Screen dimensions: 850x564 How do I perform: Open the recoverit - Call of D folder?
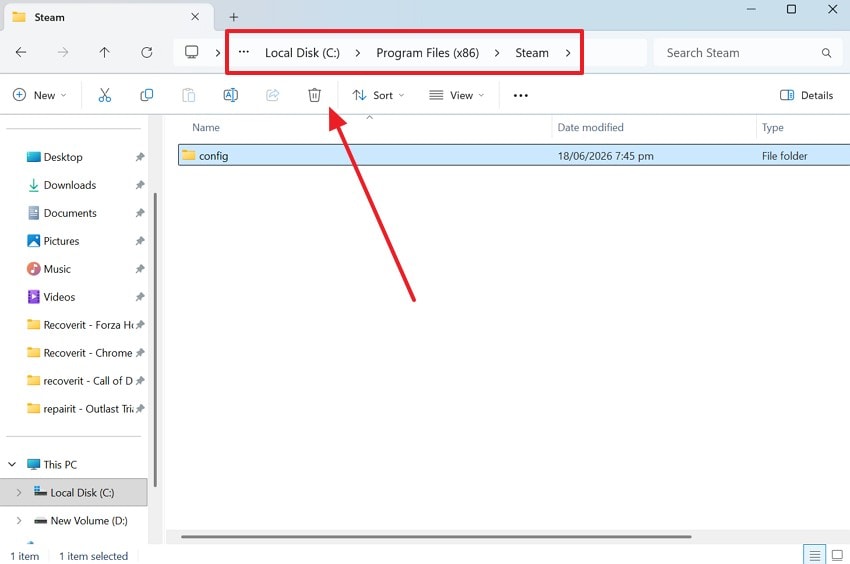click(x=80, y=381)
